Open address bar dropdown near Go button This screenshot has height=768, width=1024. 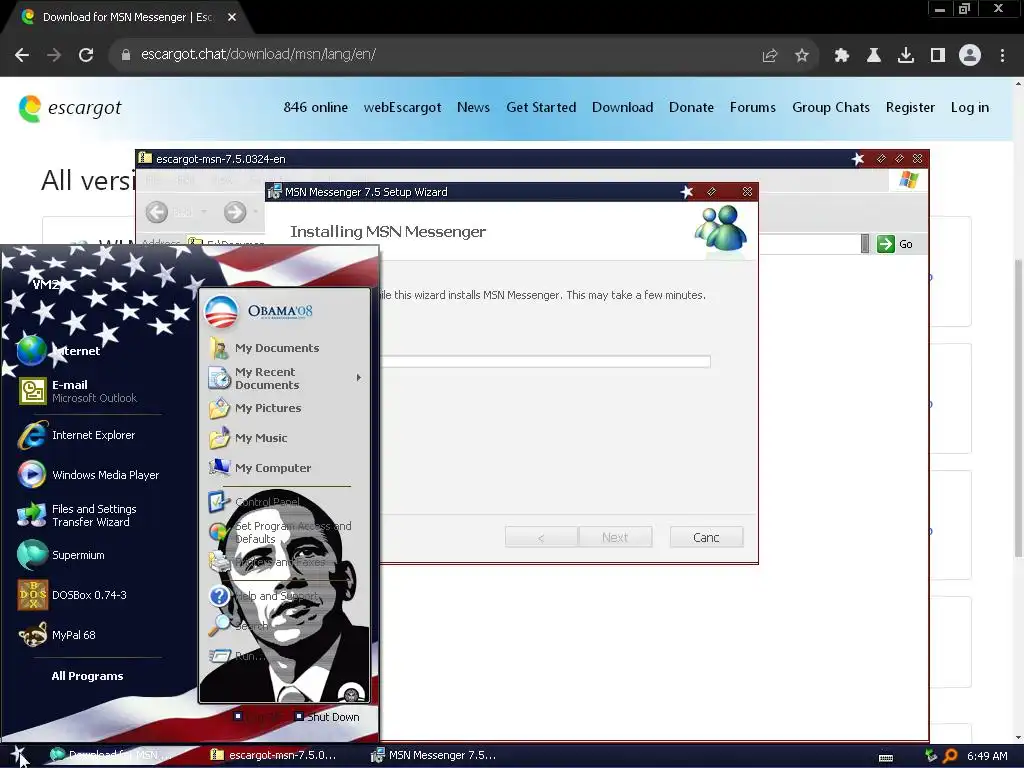click(x=865, y=244)
